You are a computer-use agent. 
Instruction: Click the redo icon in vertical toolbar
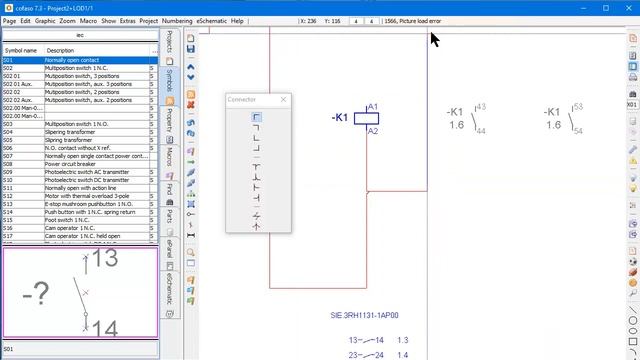(x=191, y=133)
